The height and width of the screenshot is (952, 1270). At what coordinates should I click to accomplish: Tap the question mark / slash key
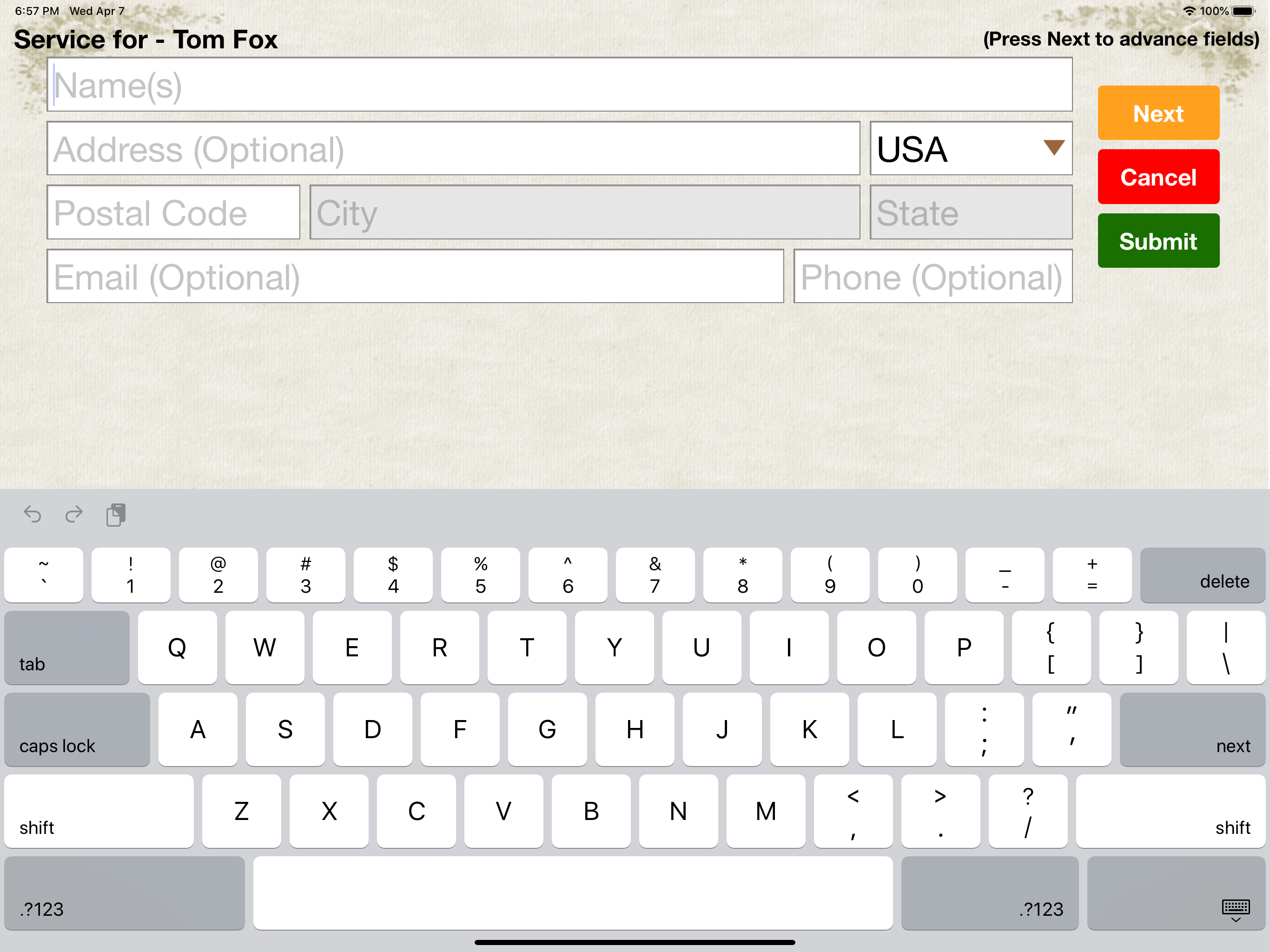1028,811
